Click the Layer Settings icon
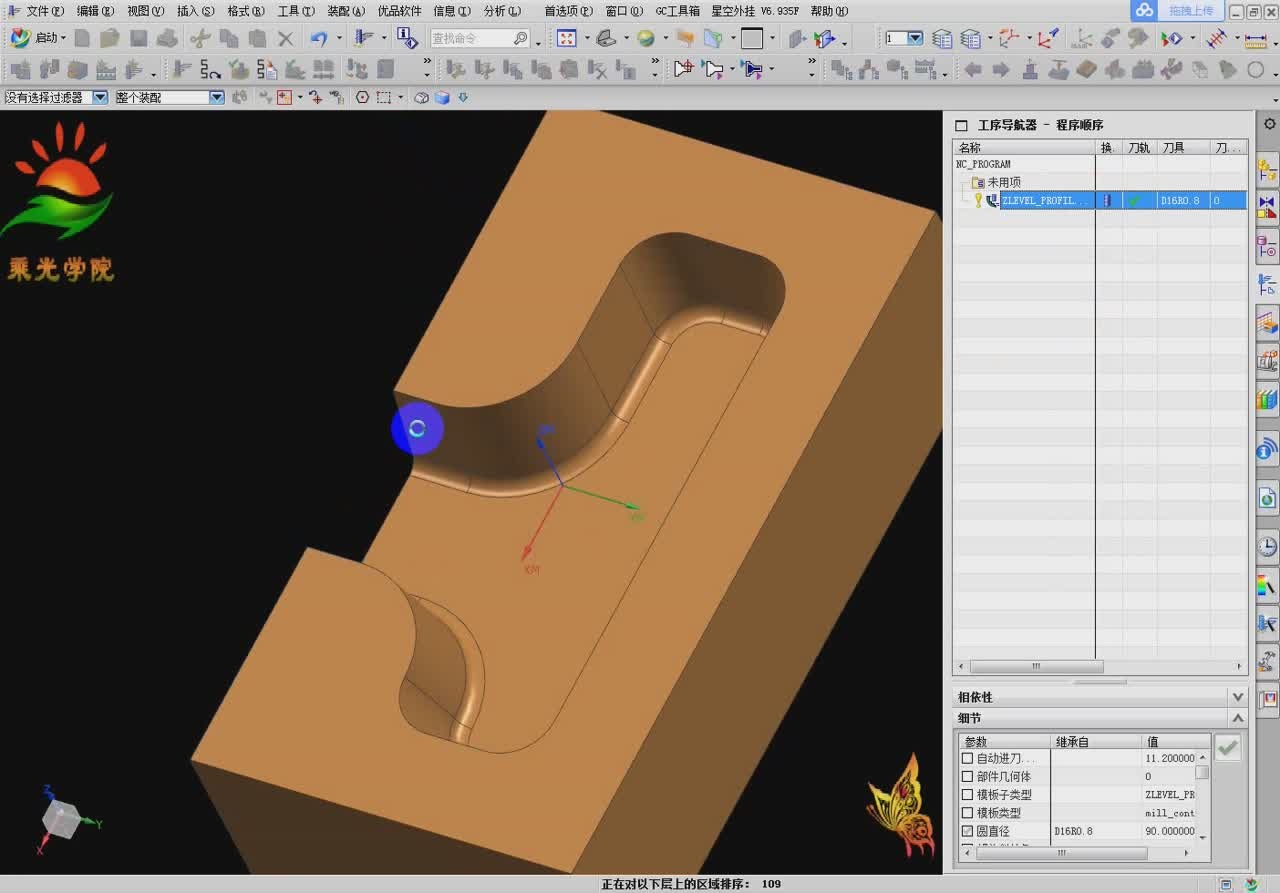The width and height of the screenshot is (1280, 893). [x=942, y=38]
